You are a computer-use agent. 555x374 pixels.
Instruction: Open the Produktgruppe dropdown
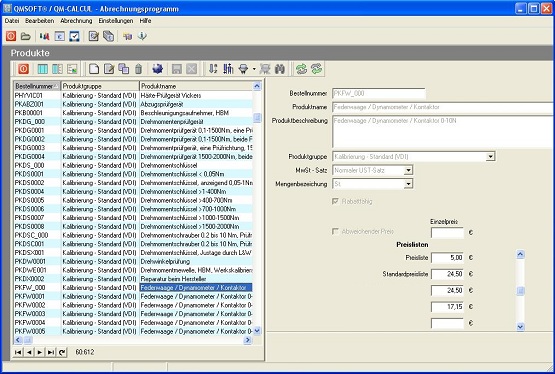(490, 156)
